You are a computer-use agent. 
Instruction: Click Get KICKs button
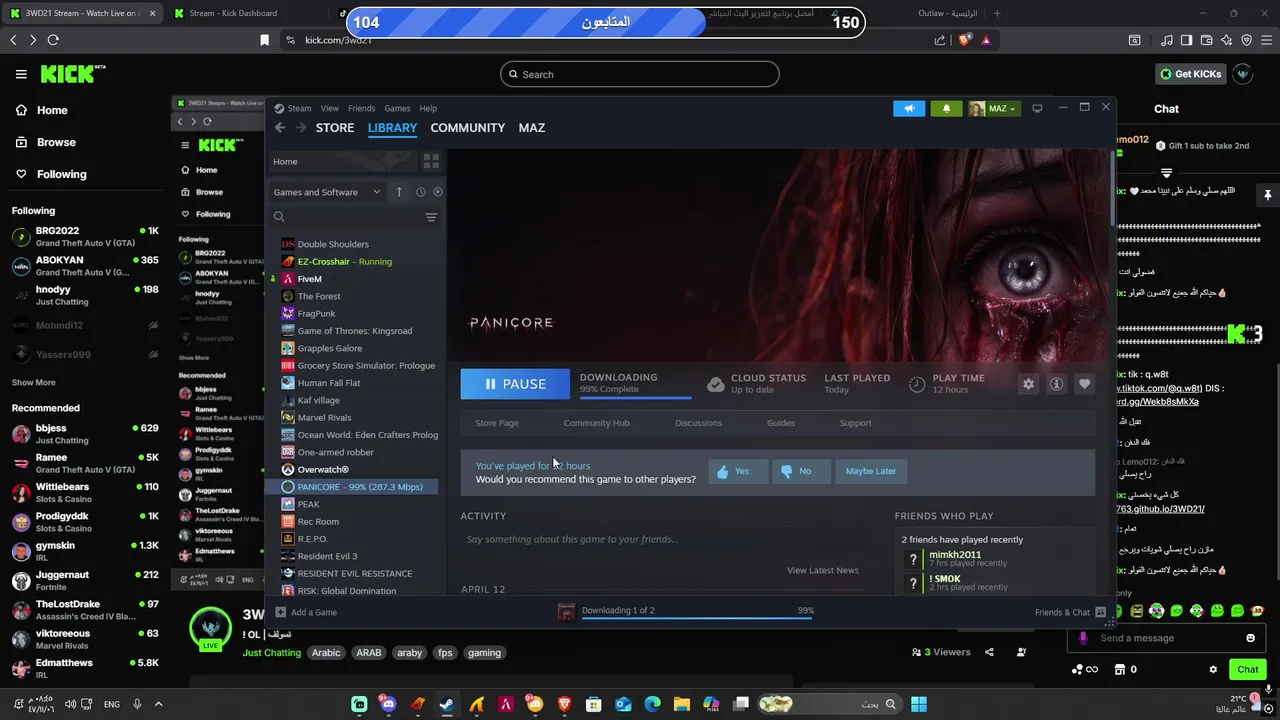1190,74
